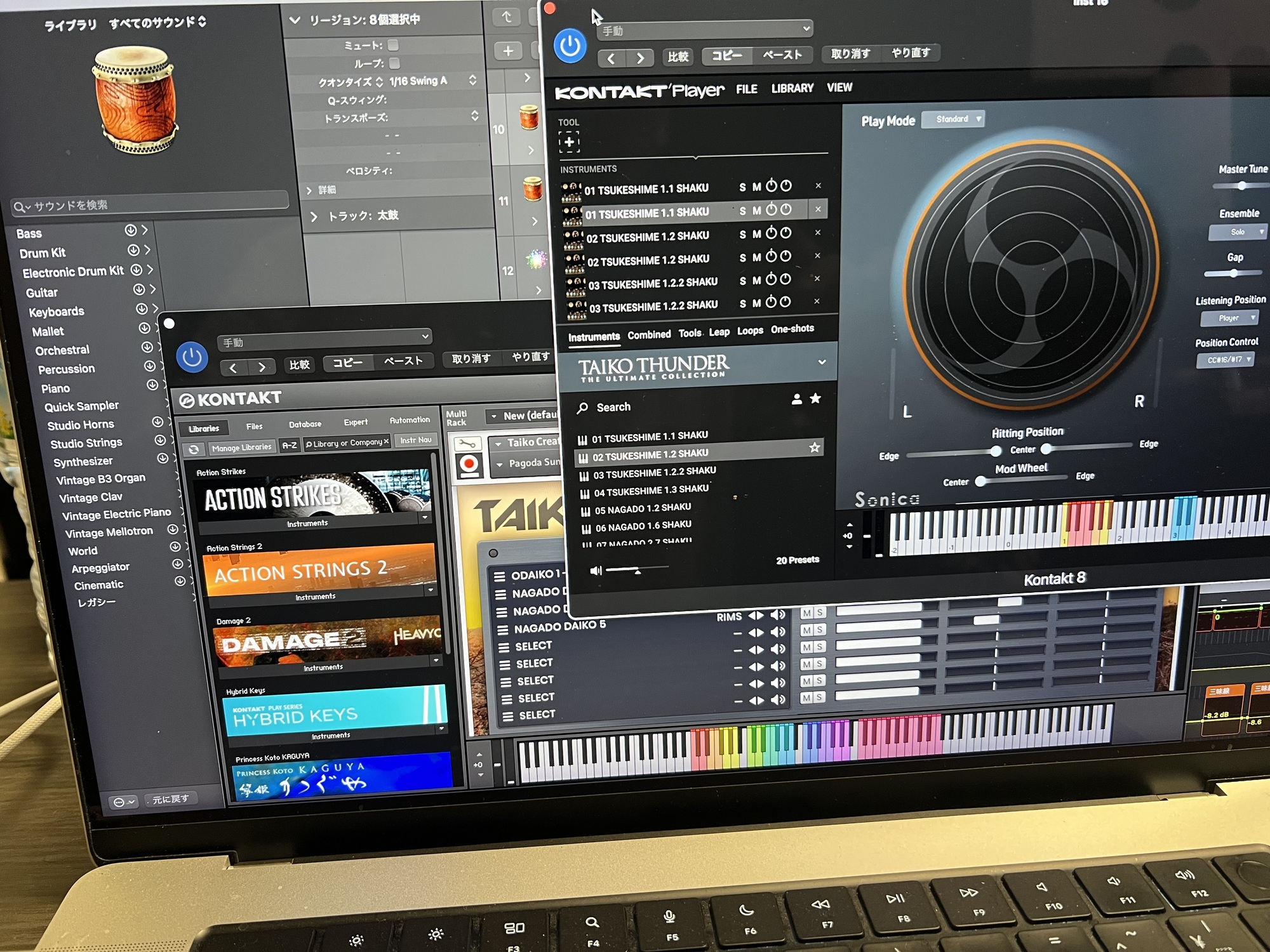Download the Orchestral sounds category

(147, 347)
